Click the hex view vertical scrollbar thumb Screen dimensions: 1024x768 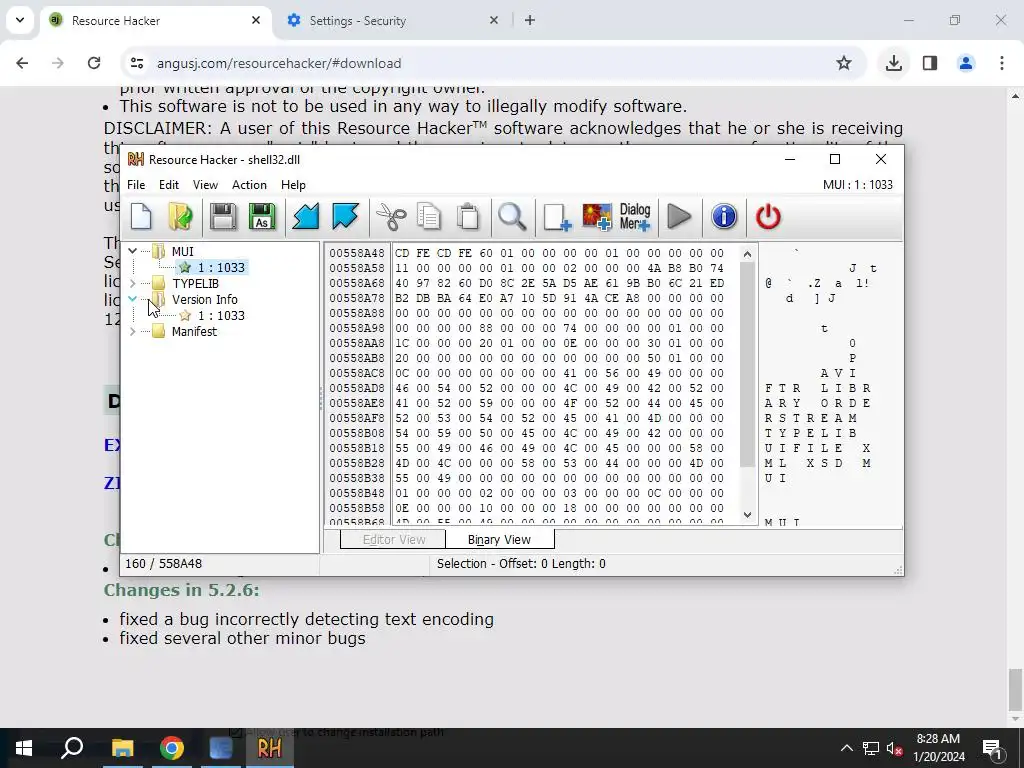(x=748, y=364)
